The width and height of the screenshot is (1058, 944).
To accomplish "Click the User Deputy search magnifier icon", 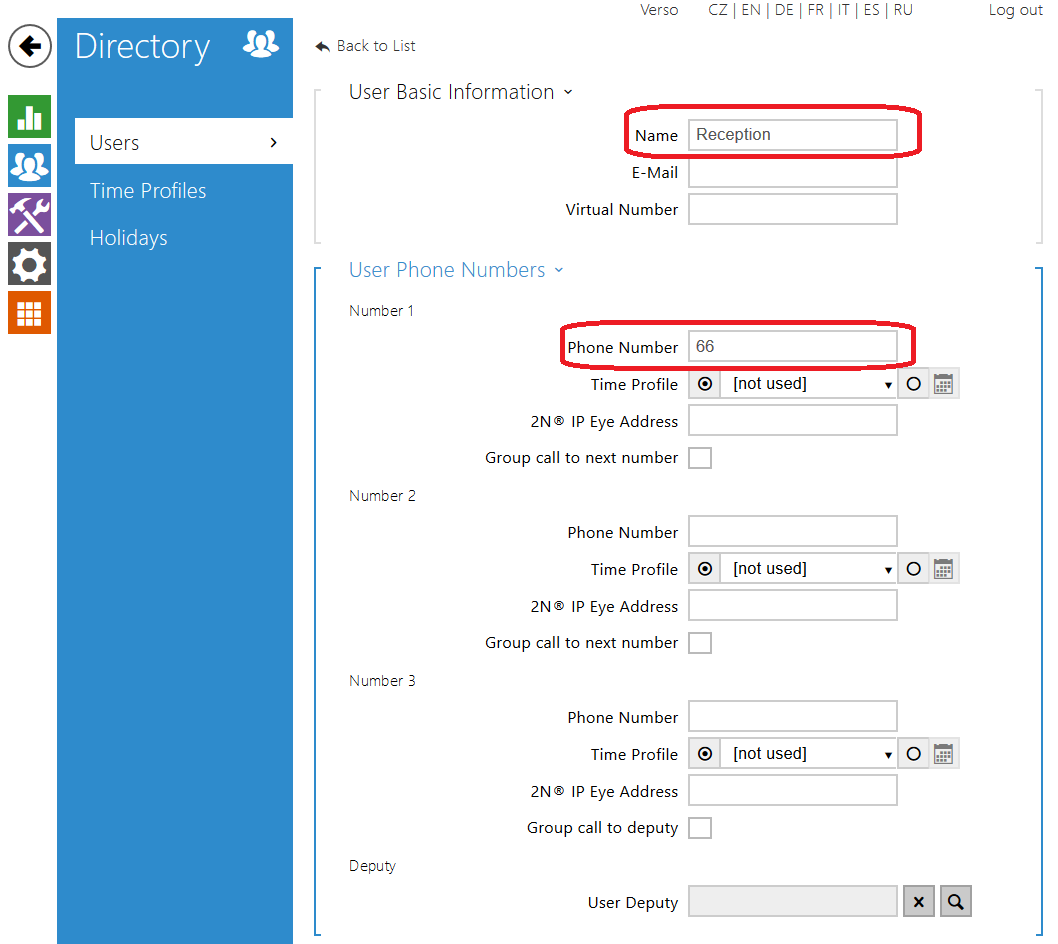I will point(955,902).
